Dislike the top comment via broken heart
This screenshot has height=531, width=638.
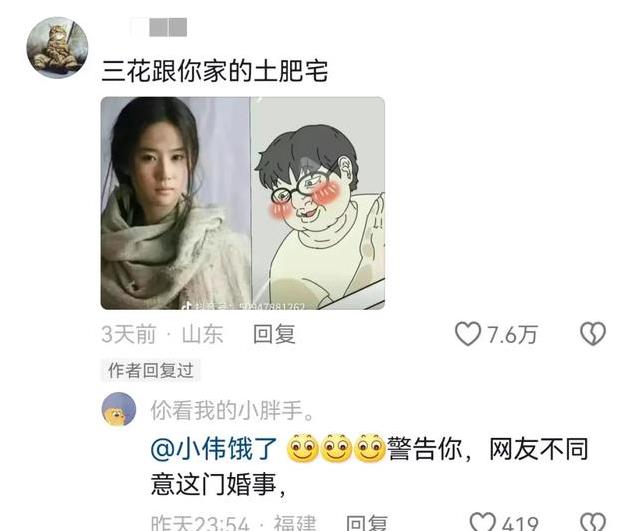pos(593,334)
